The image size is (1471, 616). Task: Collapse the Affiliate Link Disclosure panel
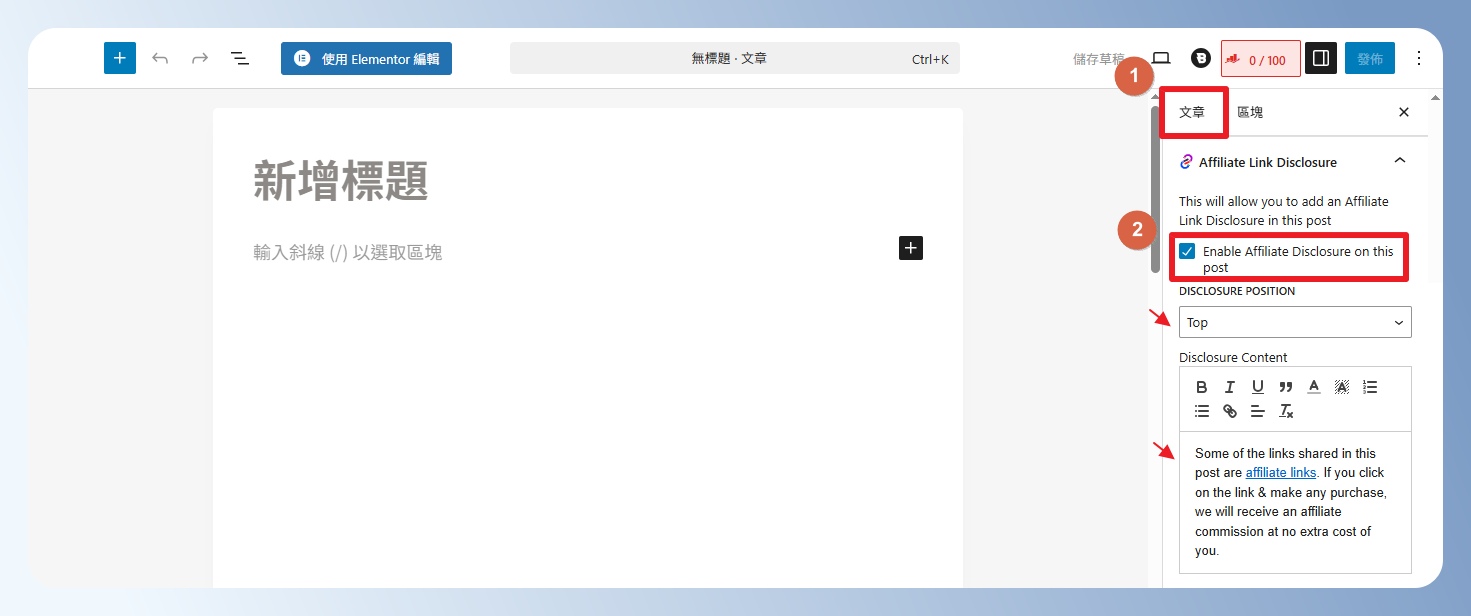pos(1399,161)
